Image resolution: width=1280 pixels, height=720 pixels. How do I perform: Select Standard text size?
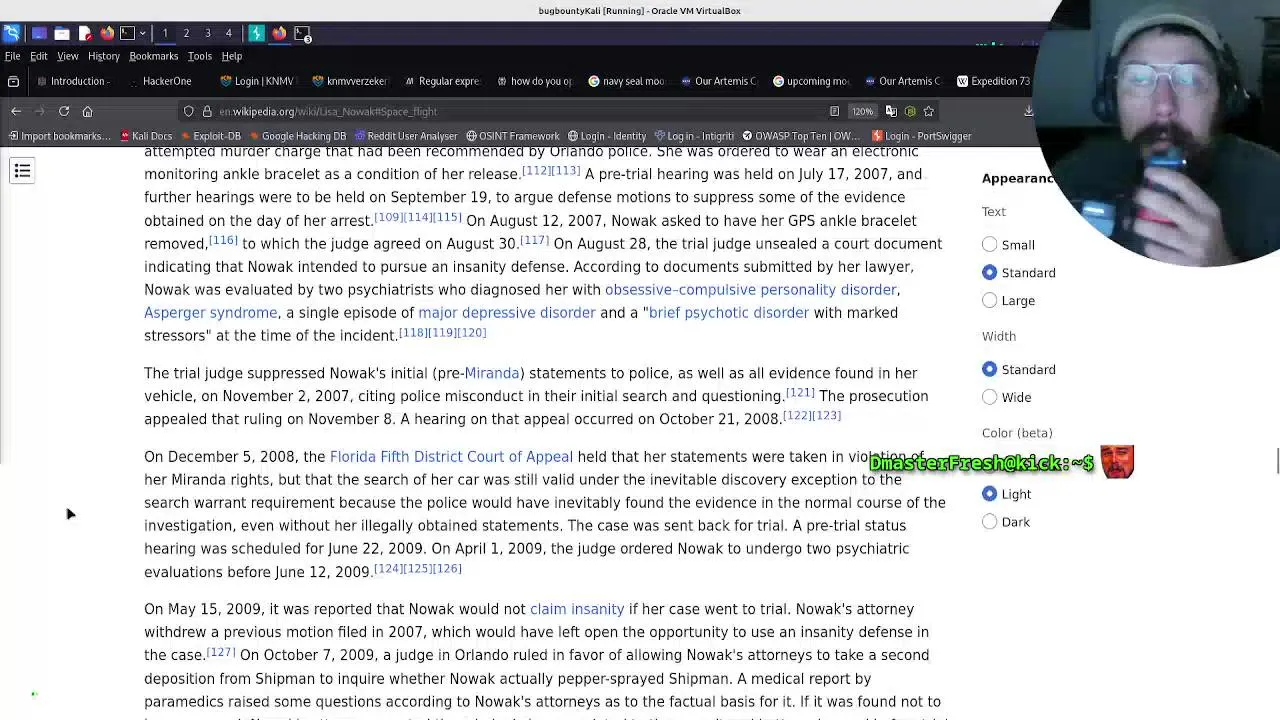[989, 272]
